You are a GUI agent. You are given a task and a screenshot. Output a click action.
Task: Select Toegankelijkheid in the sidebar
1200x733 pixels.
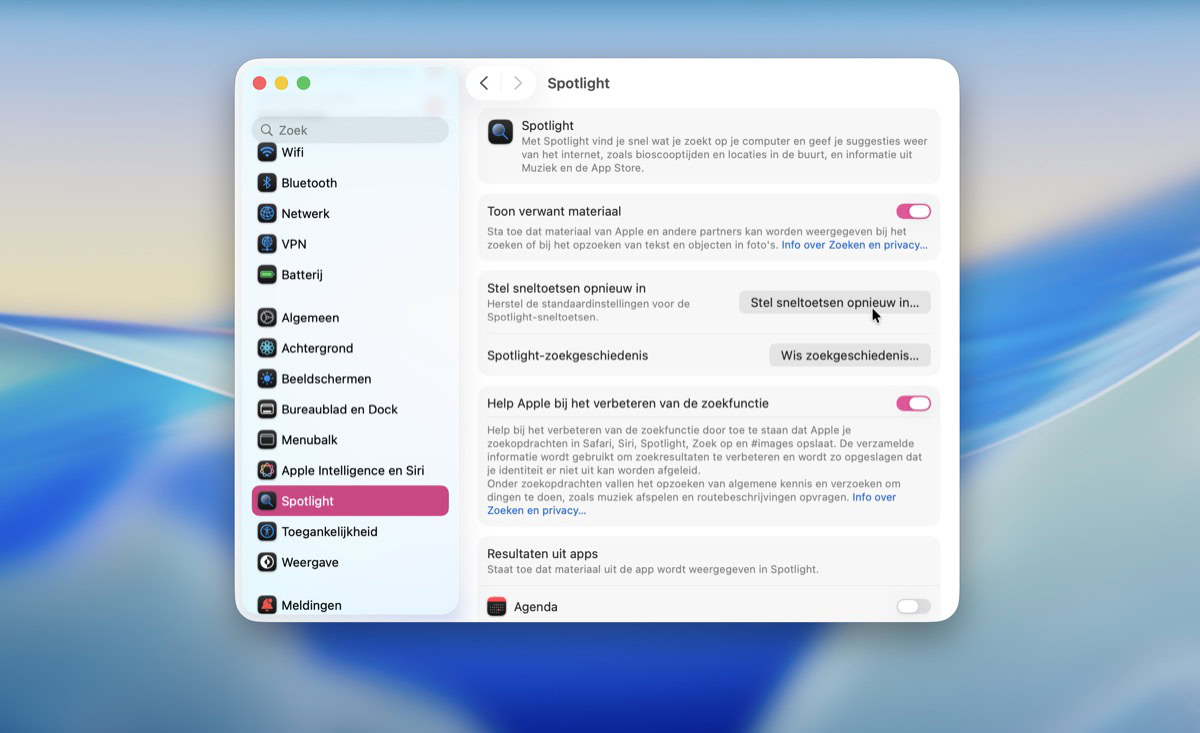pyautogui.click(x=330, y=531)
